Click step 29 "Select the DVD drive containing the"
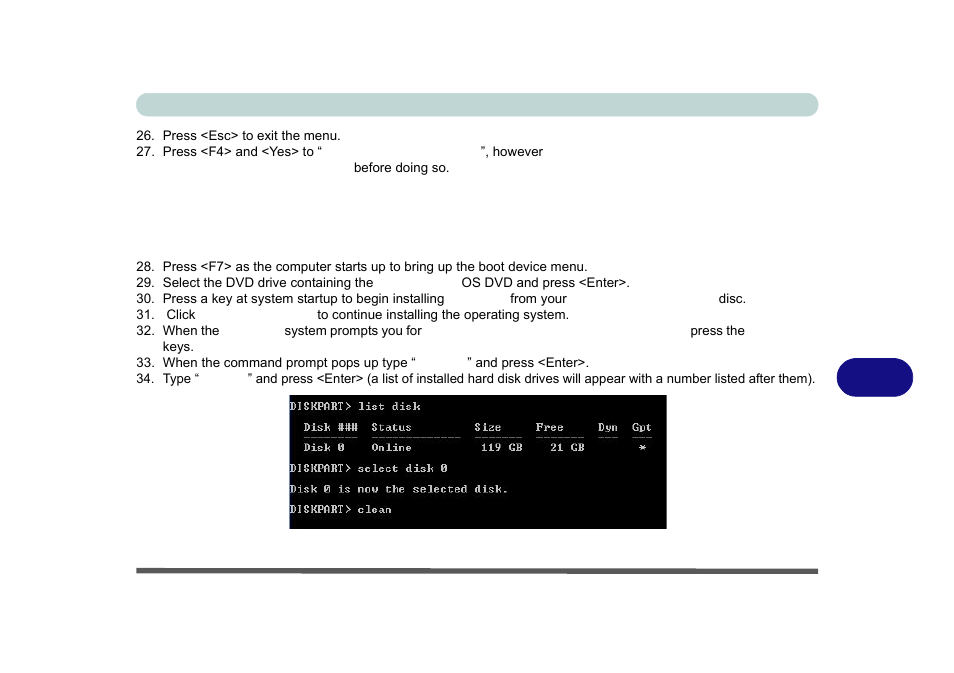 coord(268,282)
